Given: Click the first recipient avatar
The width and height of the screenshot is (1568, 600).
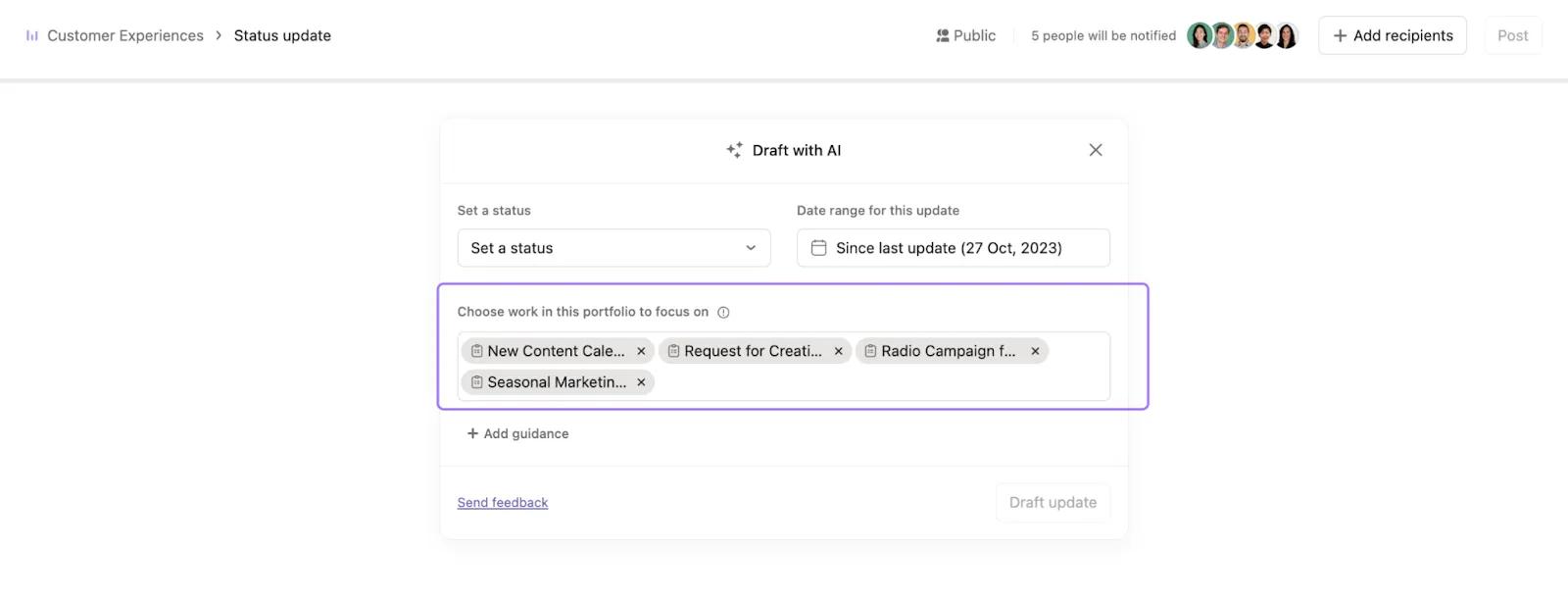Looking at the screenshot, I should [1199, 36].
